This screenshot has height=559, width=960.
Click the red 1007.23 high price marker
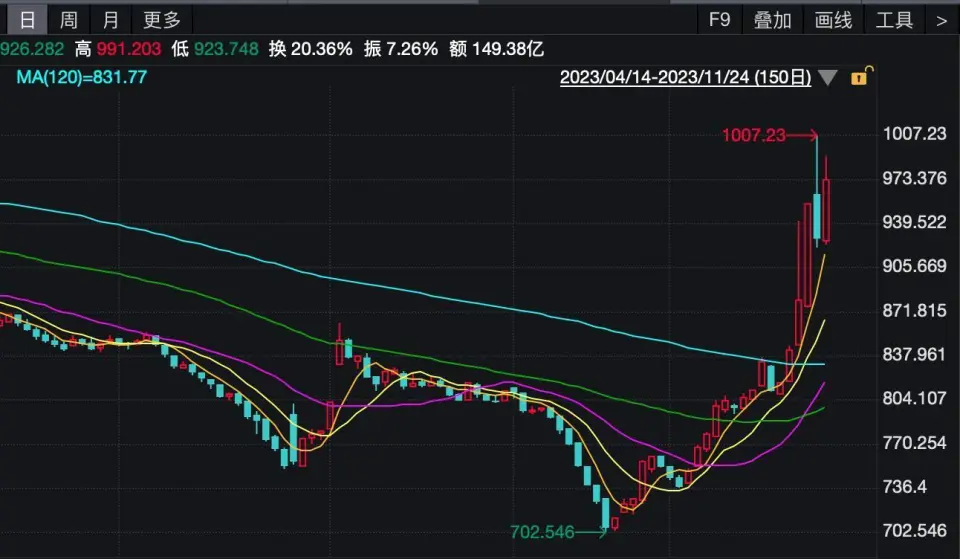coord(754,135)
